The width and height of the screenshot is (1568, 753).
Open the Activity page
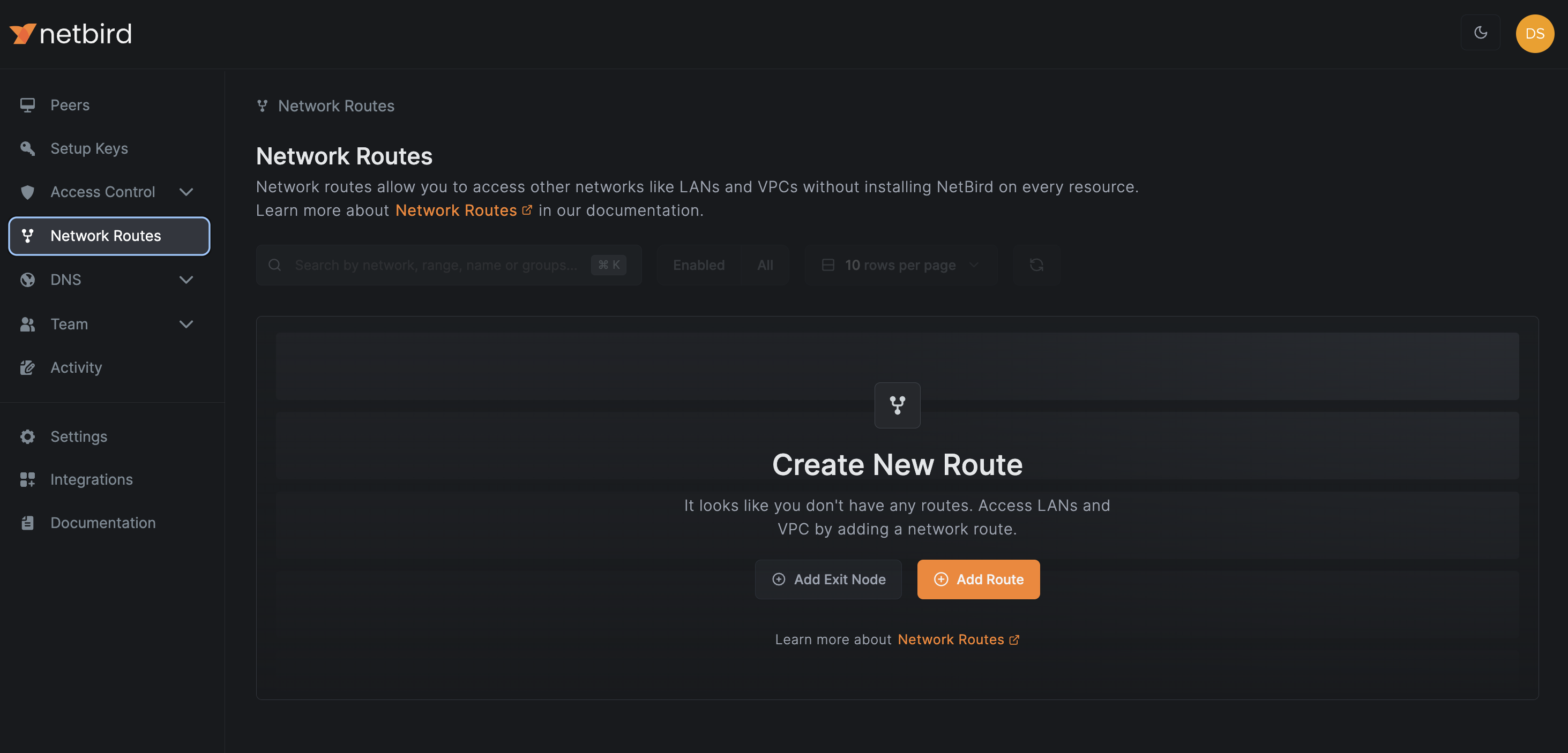[76, 367]
